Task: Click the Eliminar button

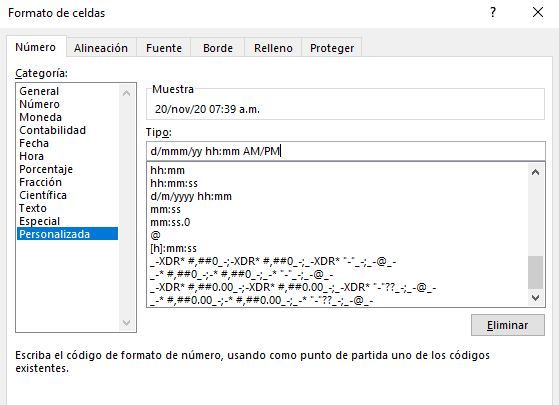Action: pyautogui.click(x=508, y=325)
